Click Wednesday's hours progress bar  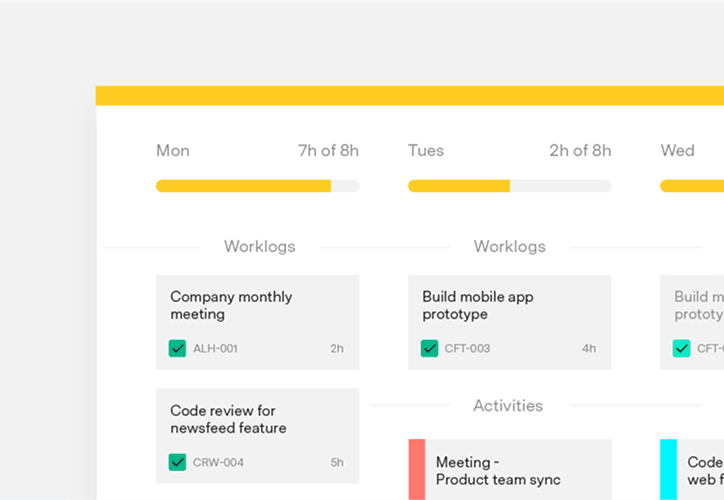coord(692,186)
